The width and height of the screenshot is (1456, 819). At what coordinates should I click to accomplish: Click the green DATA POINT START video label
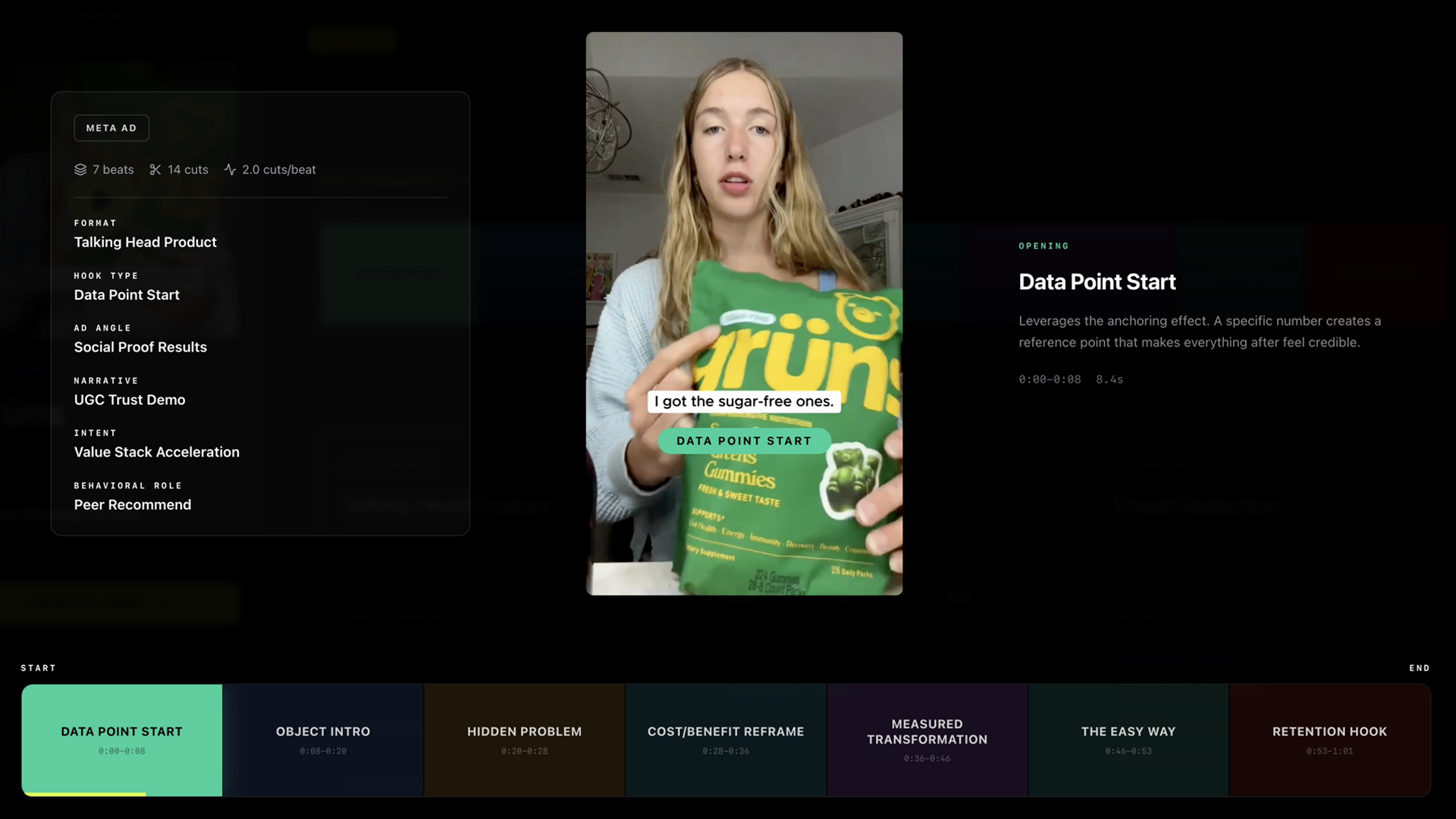tap(744, 441)
